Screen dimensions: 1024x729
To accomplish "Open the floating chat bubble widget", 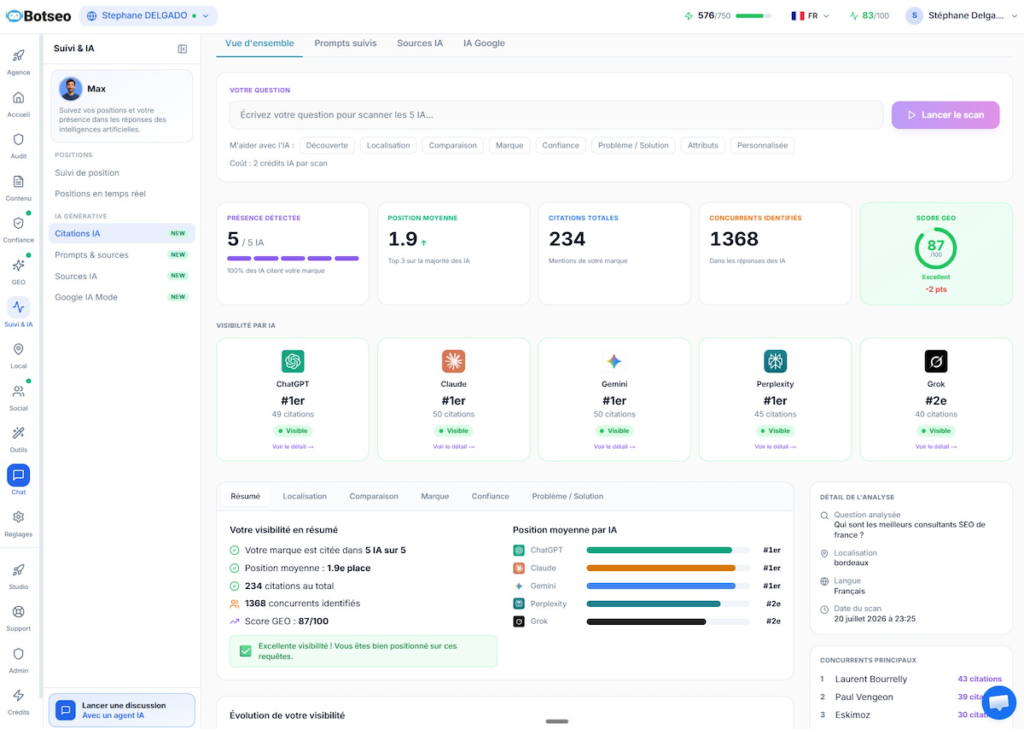I will (x=999, y=703).
